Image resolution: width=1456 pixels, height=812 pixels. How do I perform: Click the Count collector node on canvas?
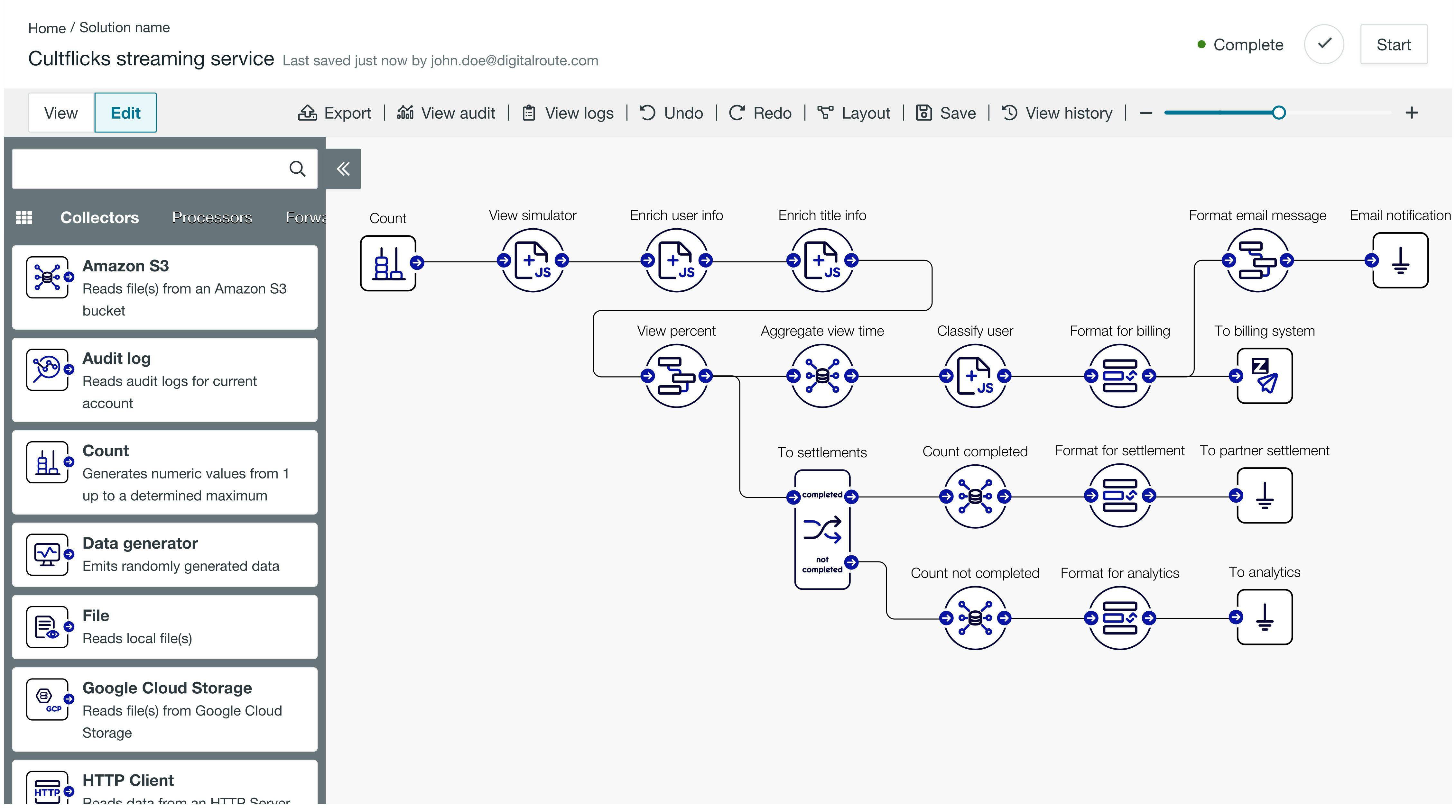coord(388,263)
